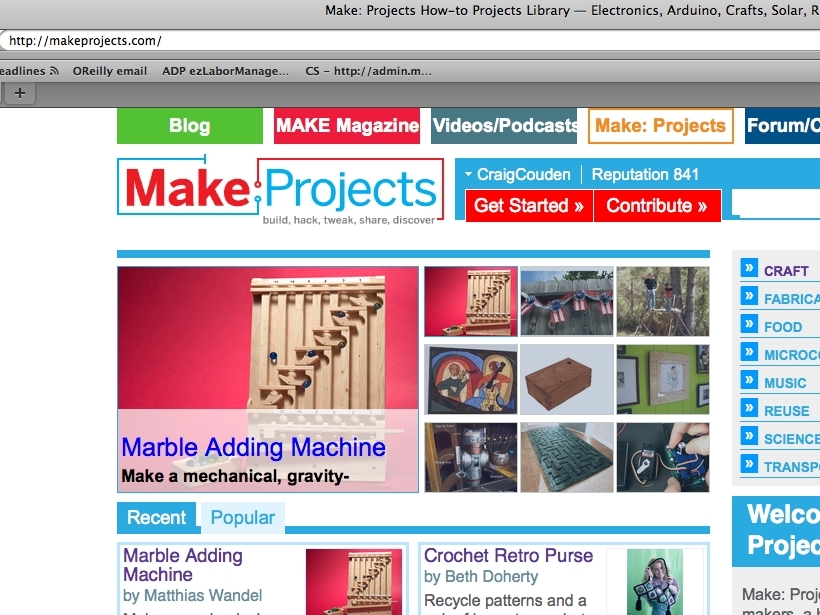The height and width of the screenshot is (615, 820).
Task: Open the FOOD category link
Action: click(x=783, y=327)
